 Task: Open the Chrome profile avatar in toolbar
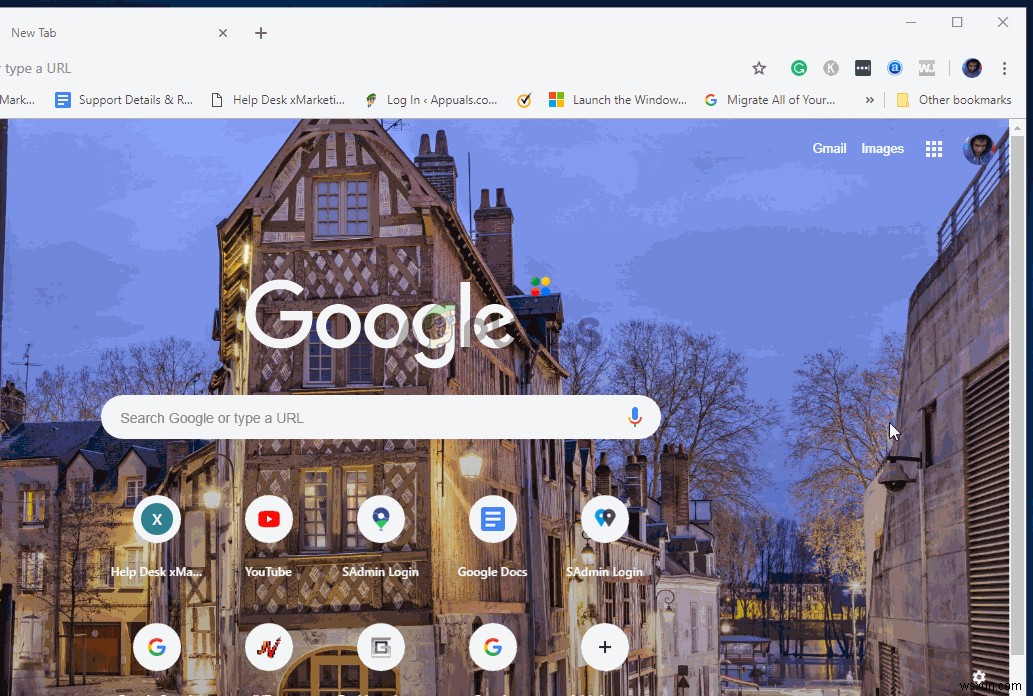click(971, 68)
